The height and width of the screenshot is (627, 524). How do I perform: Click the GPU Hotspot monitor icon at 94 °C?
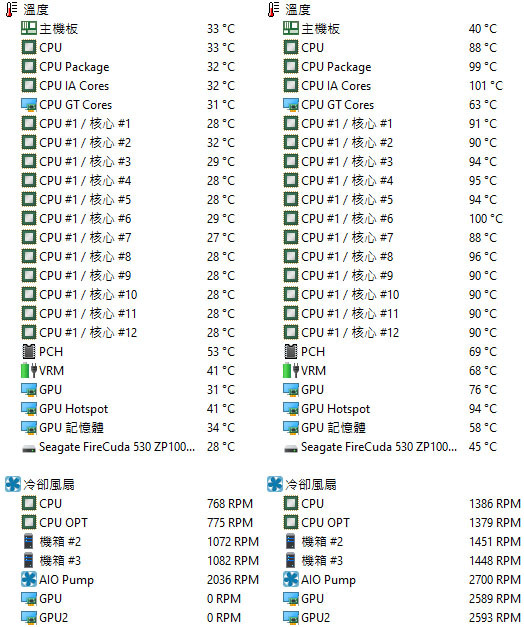(291, 409)
